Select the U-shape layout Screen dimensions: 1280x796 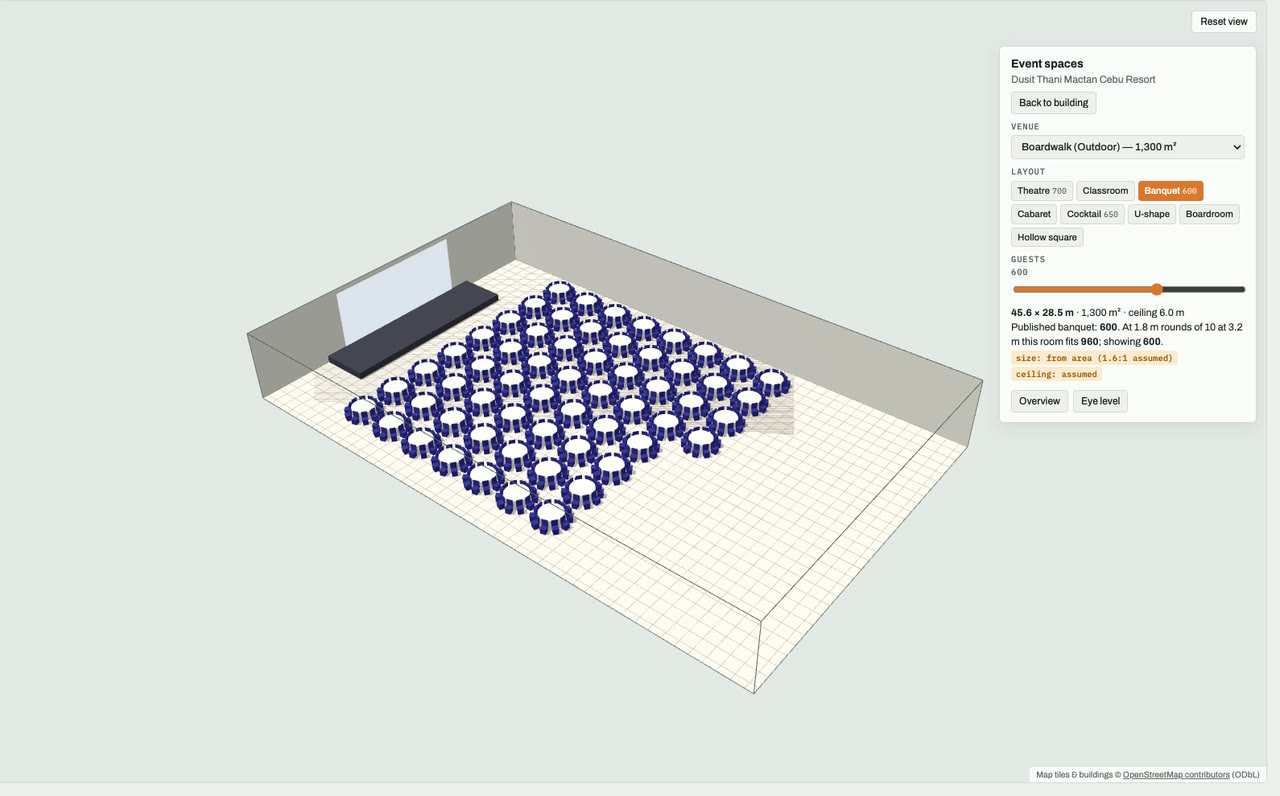(1152, 214)
